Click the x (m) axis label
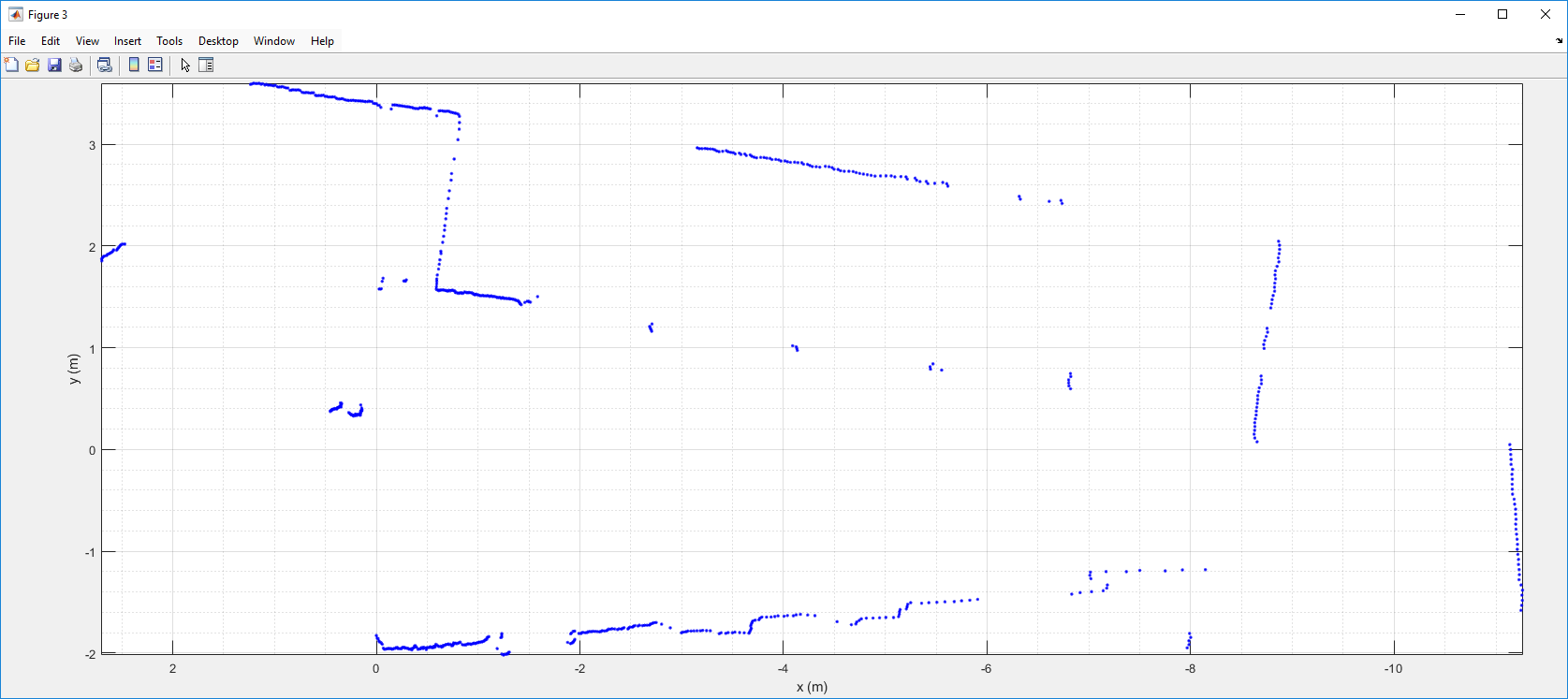Image resolution: width=1568 pixels, height=699 pixels. [x=812, y=687]
